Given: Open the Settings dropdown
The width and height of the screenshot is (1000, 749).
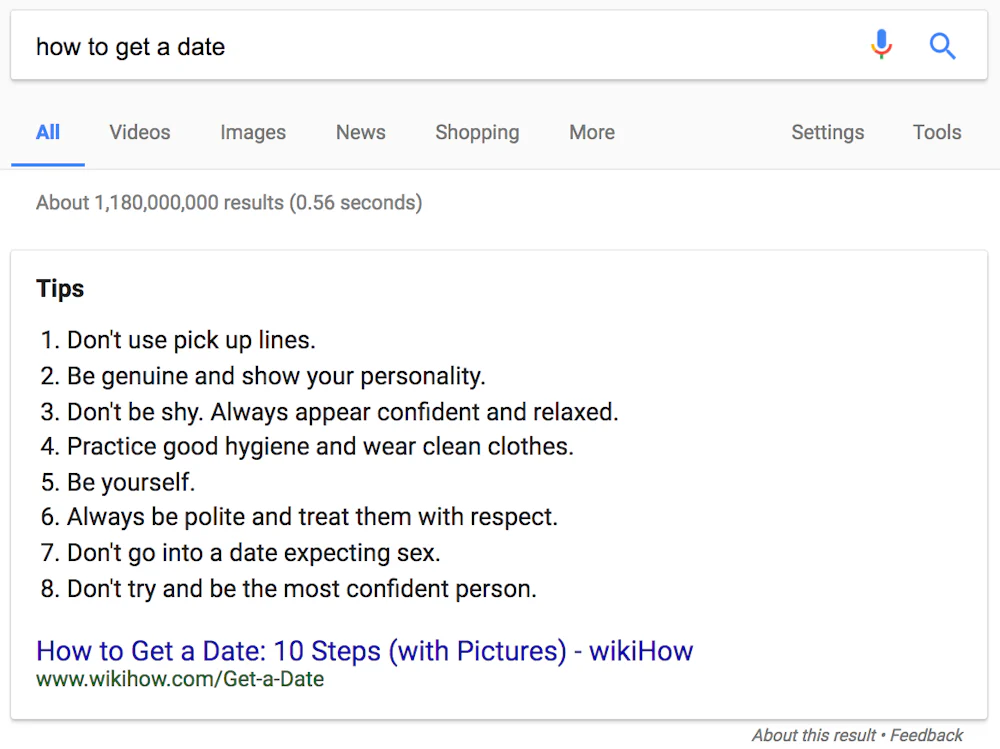Looking at the screenshot, I should 827,132.
